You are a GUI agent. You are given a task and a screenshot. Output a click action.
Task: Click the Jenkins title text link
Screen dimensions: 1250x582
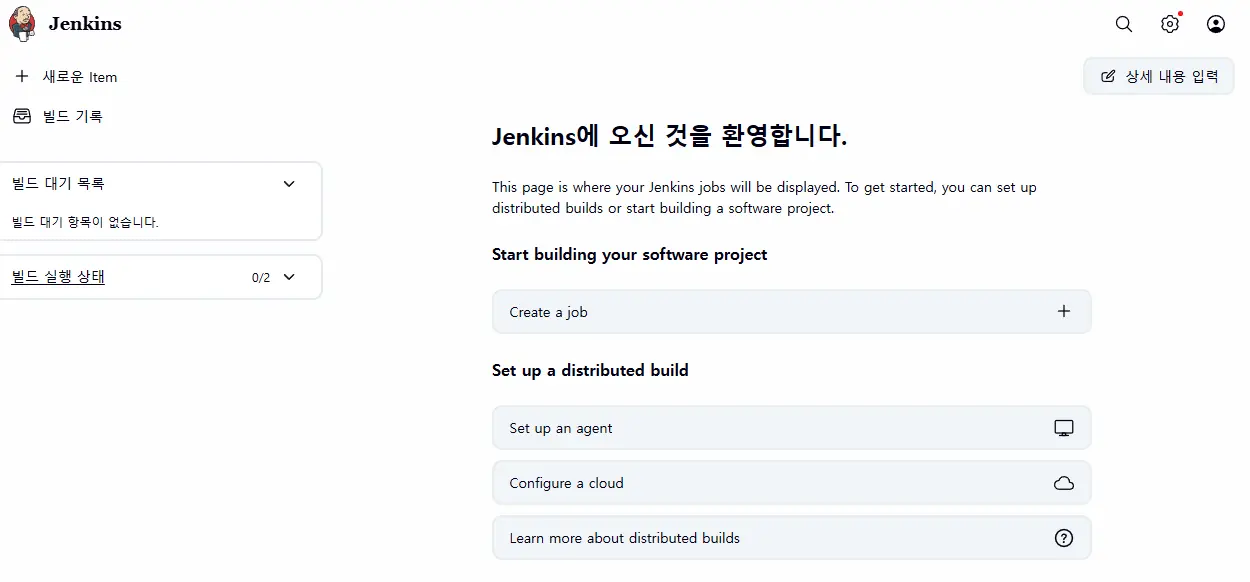[85, 24]
